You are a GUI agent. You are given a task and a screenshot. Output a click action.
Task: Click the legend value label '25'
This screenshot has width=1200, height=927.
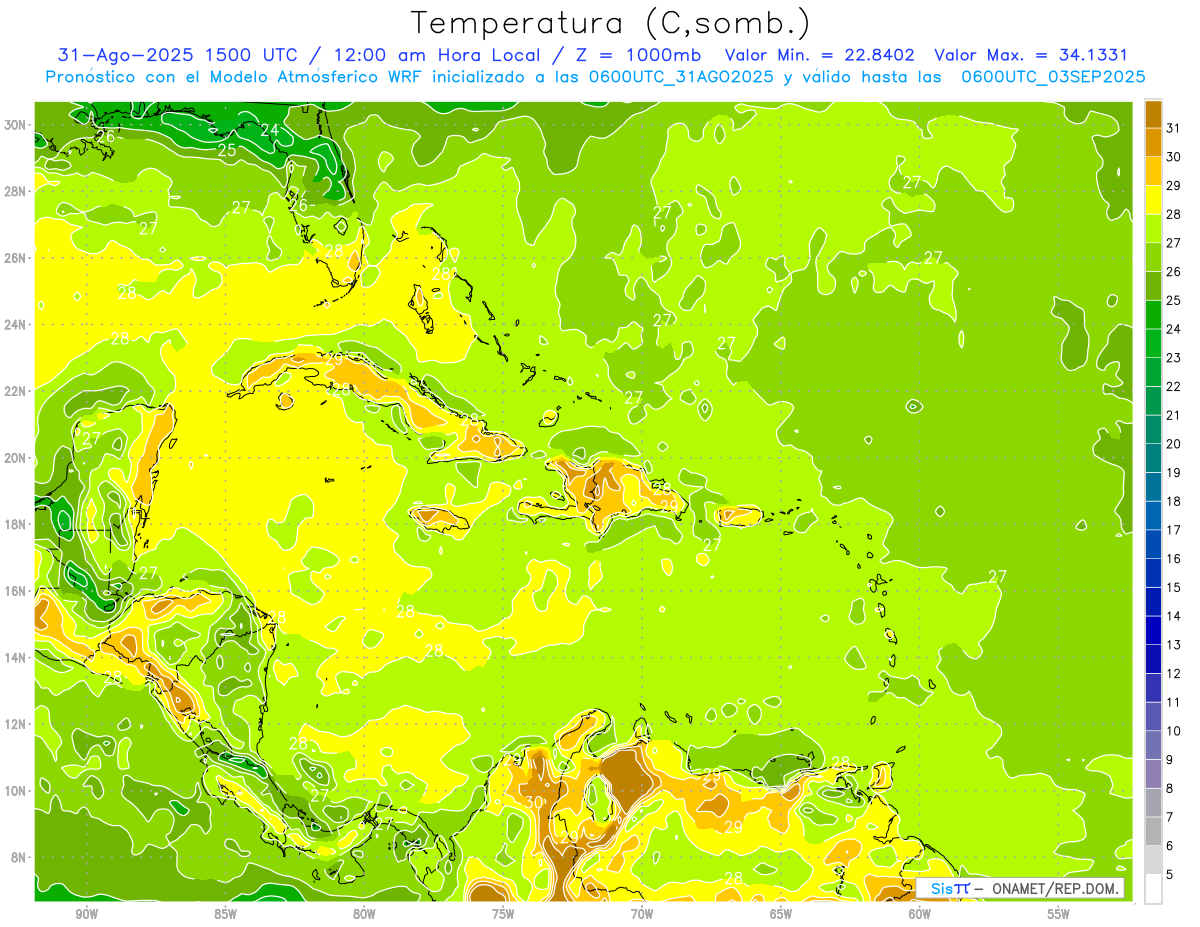point(1173,300)
